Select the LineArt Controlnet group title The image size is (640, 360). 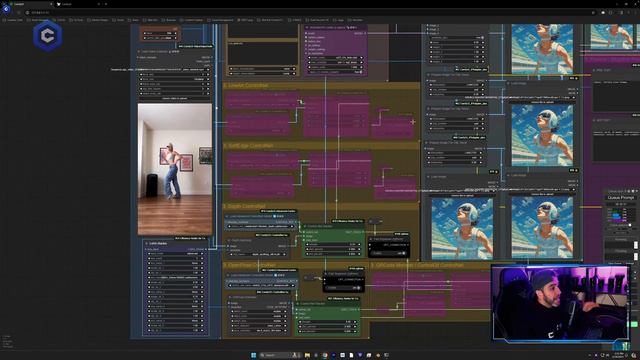pyautogui.click(x=246, y=85)
